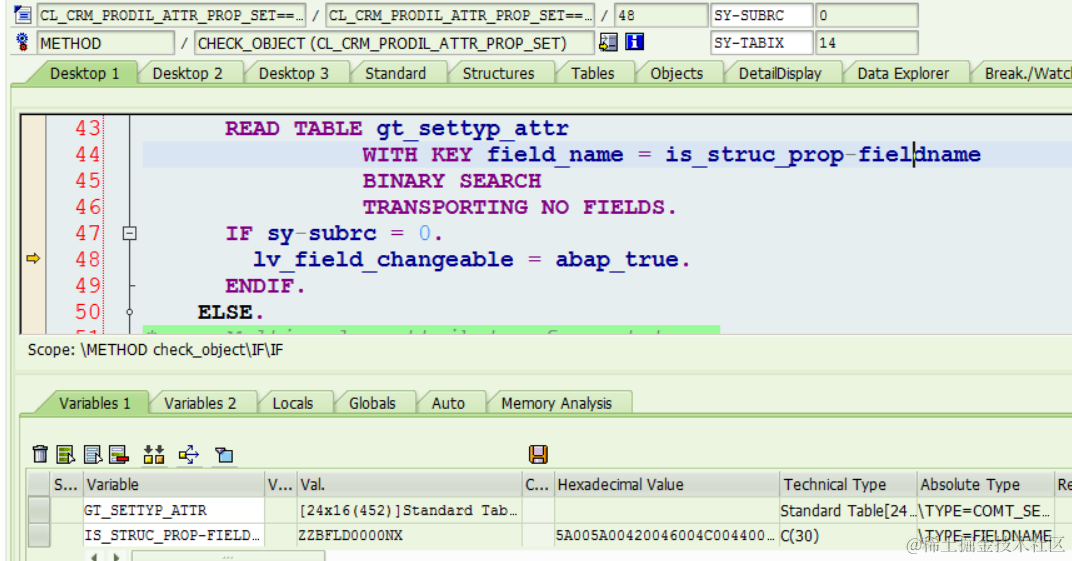Click the SY-SUBRC value field showing 0

(866, 15)
